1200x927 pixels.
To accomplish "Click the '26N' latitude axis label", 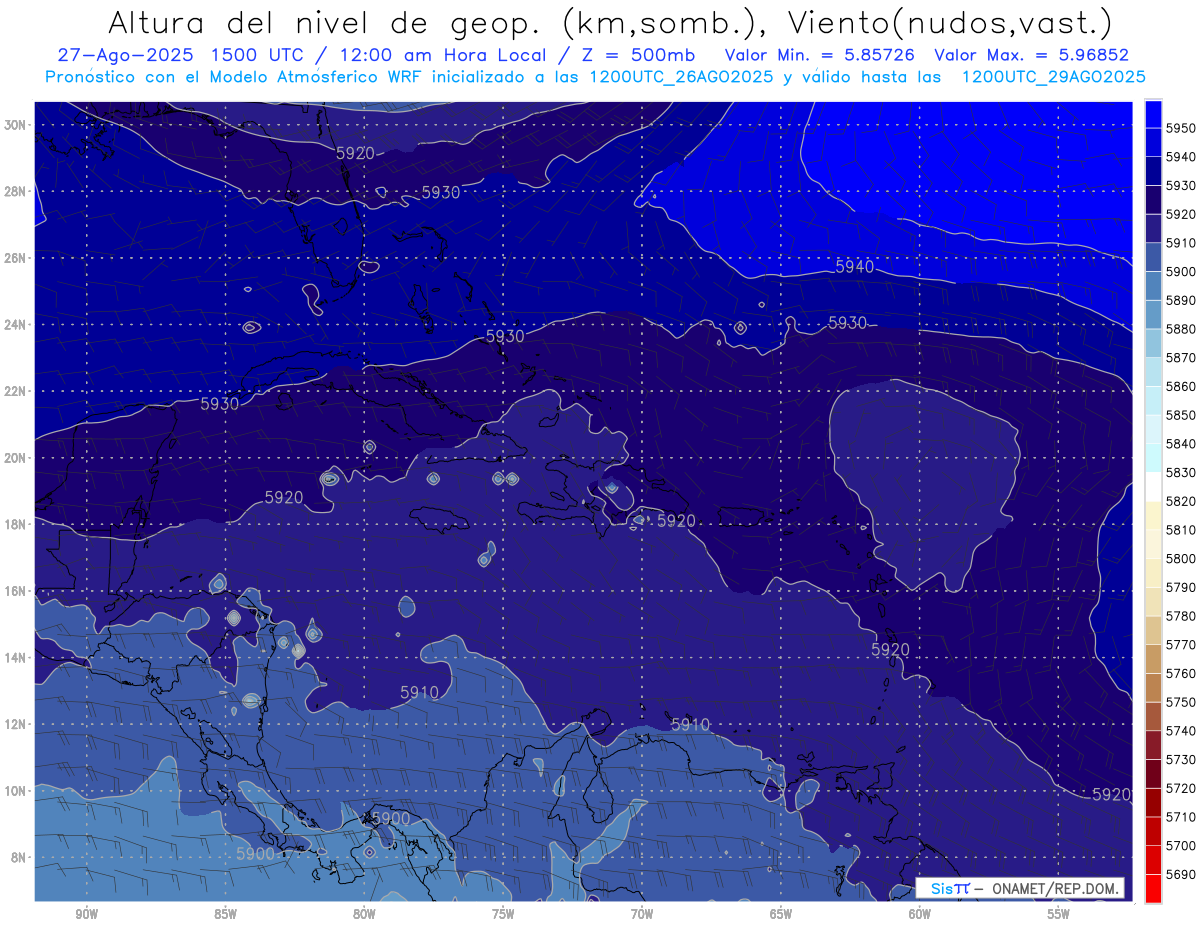I will (x=17, y=258).
